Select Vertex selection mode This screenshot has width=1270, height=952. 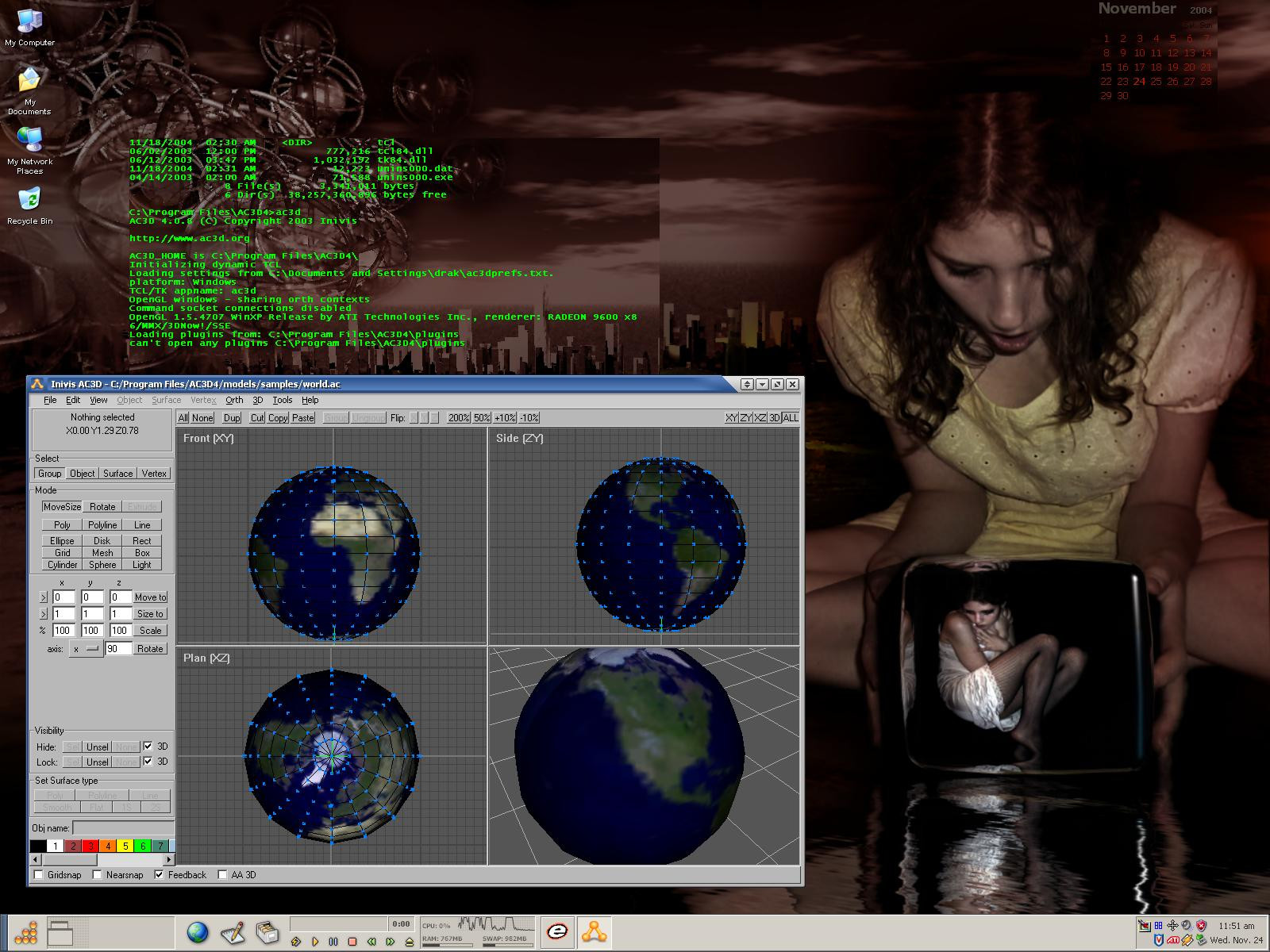point(154,474)
